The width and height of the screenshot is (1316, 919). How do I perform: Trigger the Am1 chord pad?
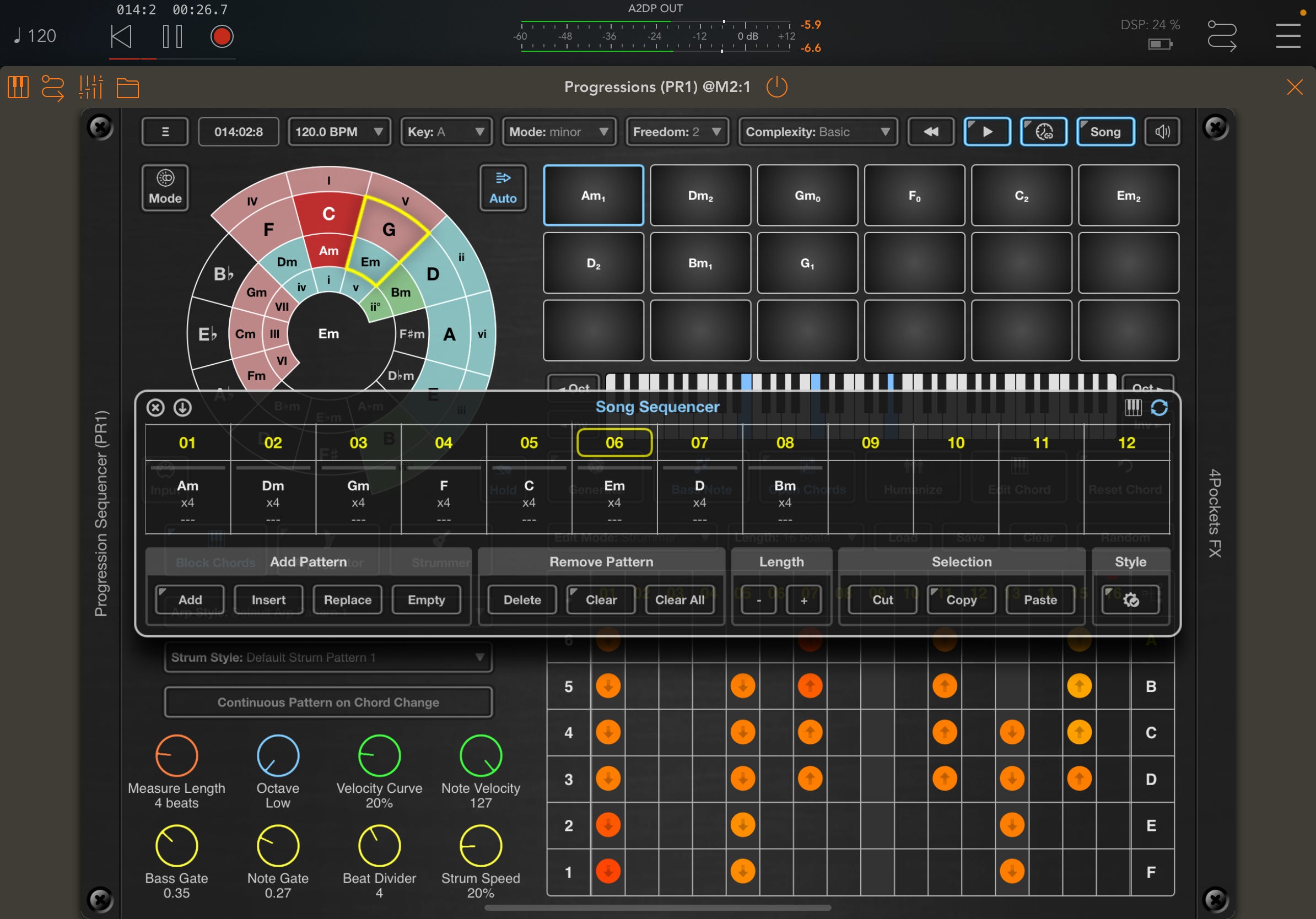click(593, 195)
